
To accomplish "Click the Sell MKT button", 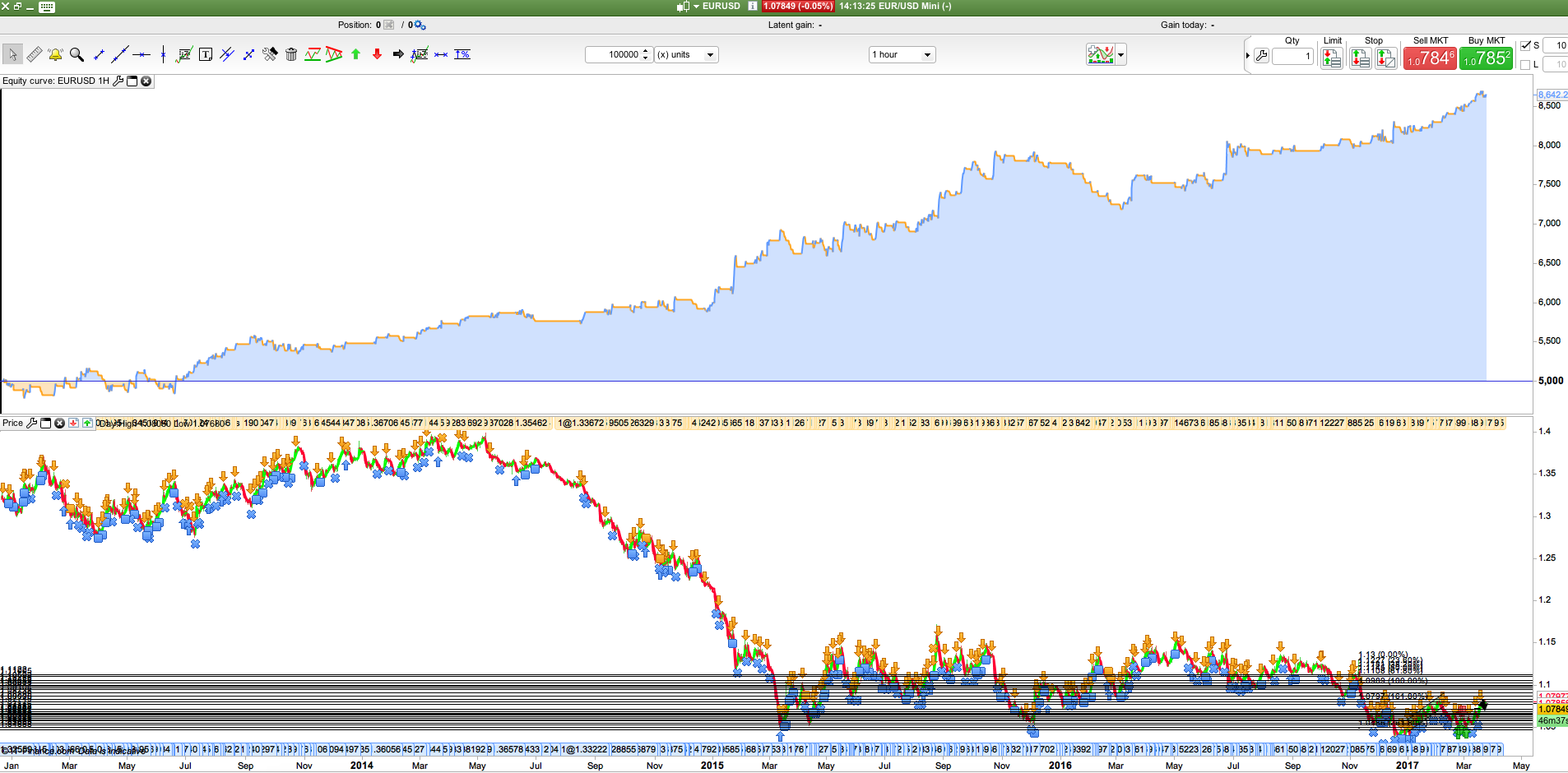I will 1430,58.
